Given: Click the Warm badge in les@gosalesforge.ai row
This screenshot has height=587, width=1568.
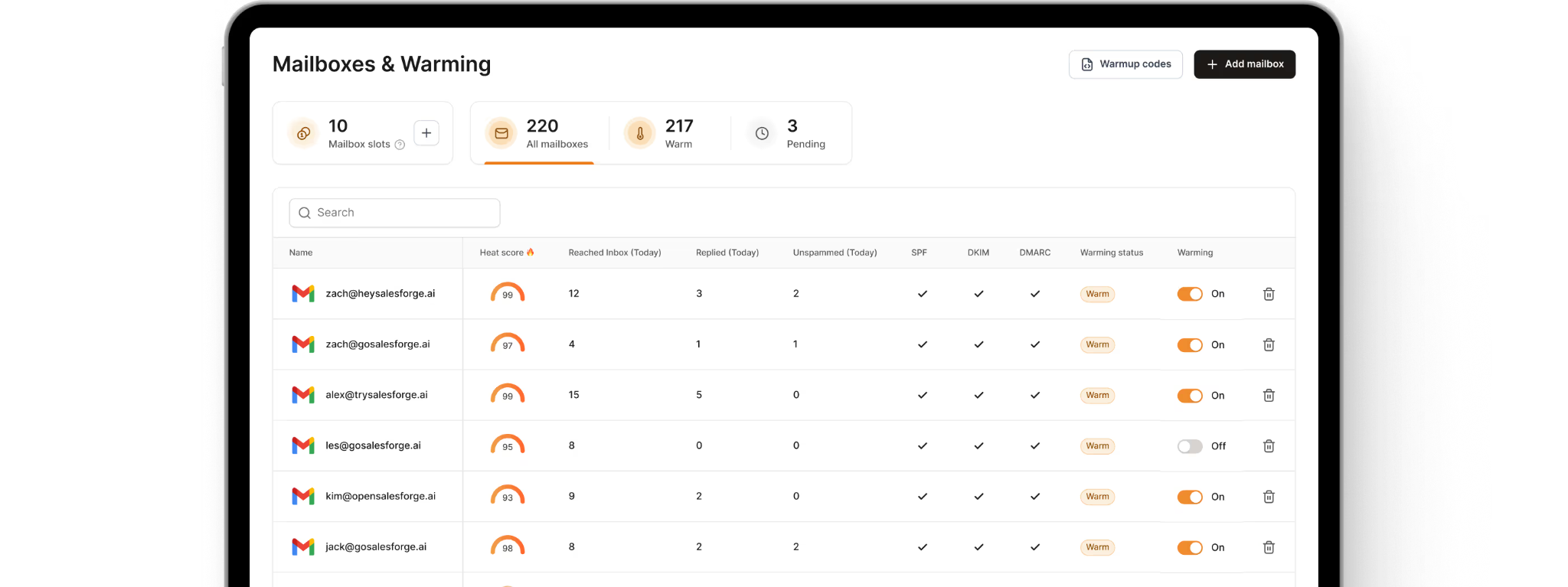Looking at the screenshot, I should point(1097,445).
